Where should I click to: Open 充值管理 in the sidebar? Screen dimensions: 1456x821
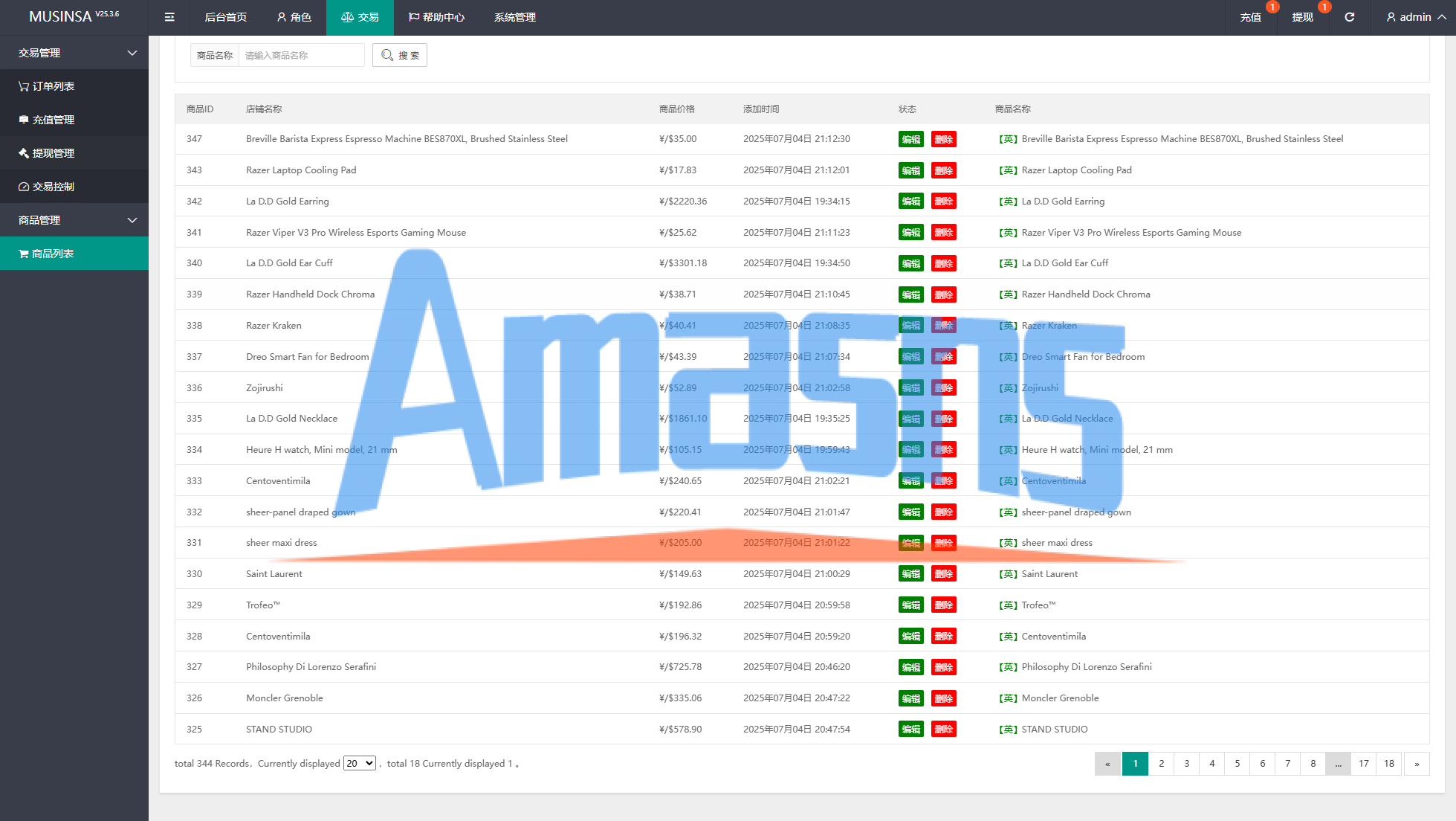pyautogui.click(x=52, y=120)
